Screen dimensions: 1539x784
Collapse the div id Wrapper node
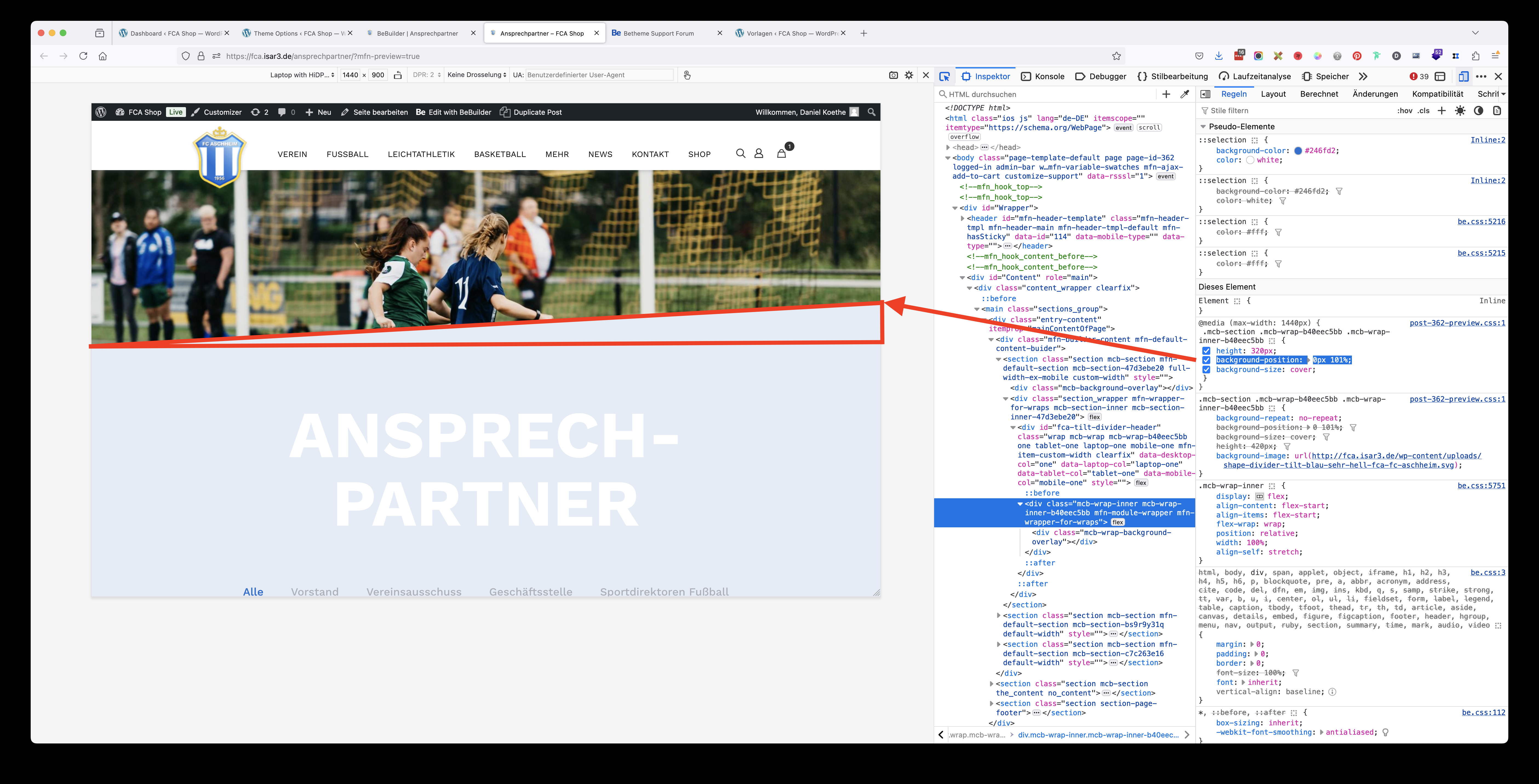pyautogui.click(x=955, y=208)
